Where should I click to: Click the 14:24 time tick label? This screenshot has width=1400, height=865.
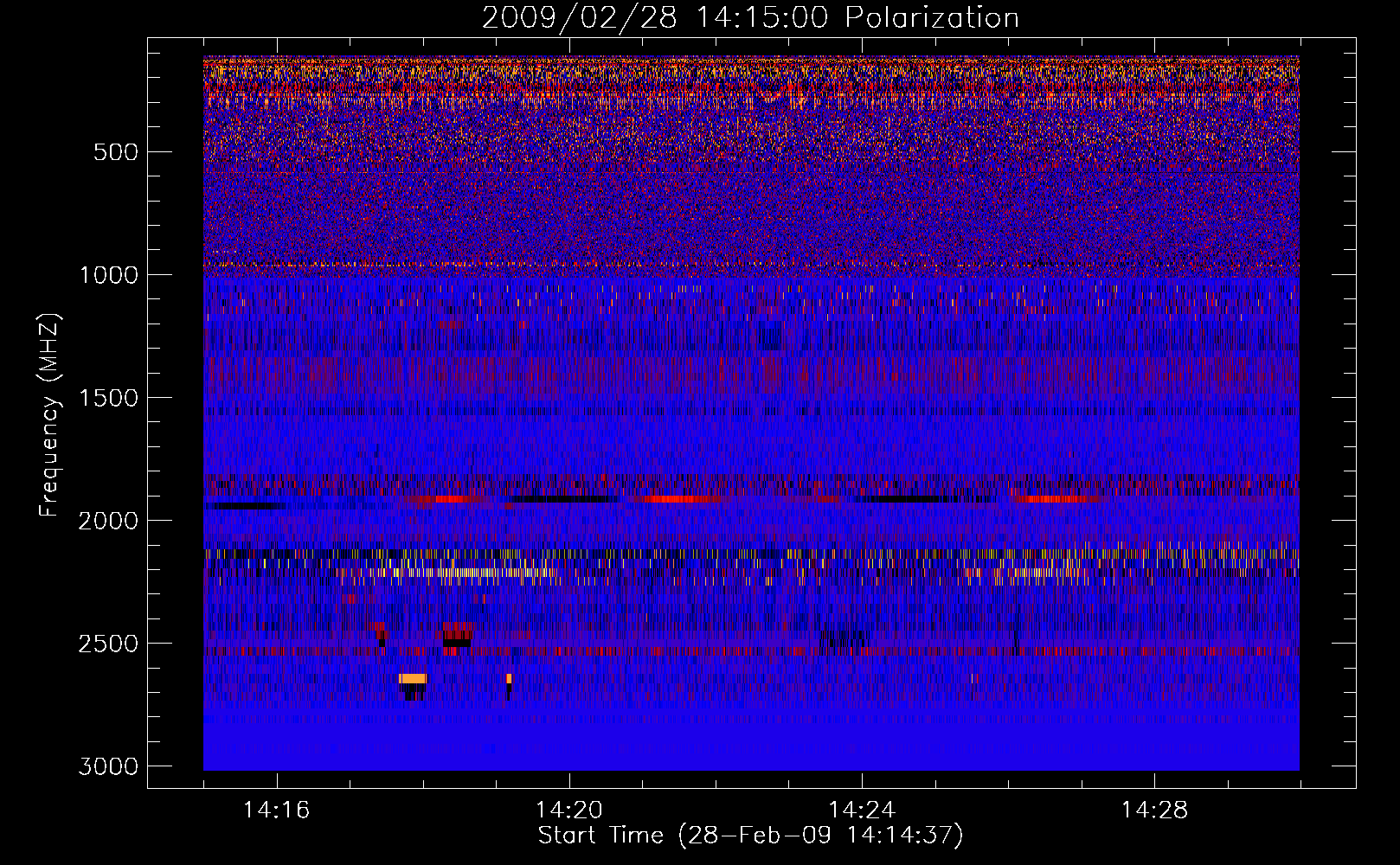pyautogui.click(x=862, y=811)
